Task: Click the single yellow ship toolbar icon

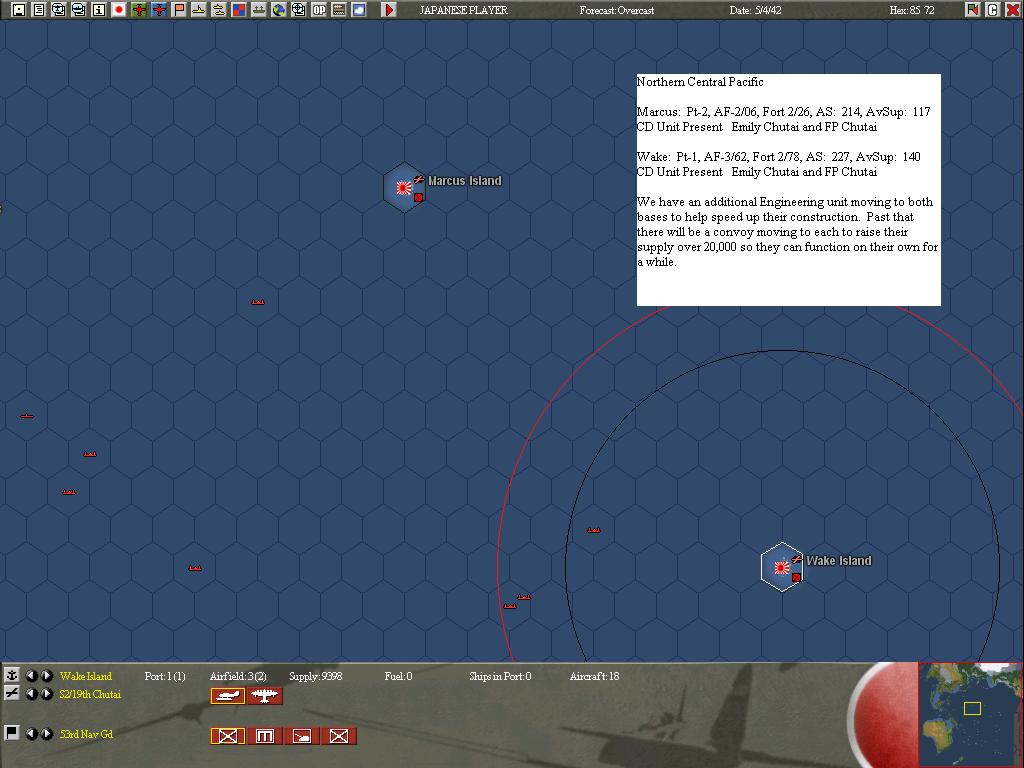Action: point(199,10)
